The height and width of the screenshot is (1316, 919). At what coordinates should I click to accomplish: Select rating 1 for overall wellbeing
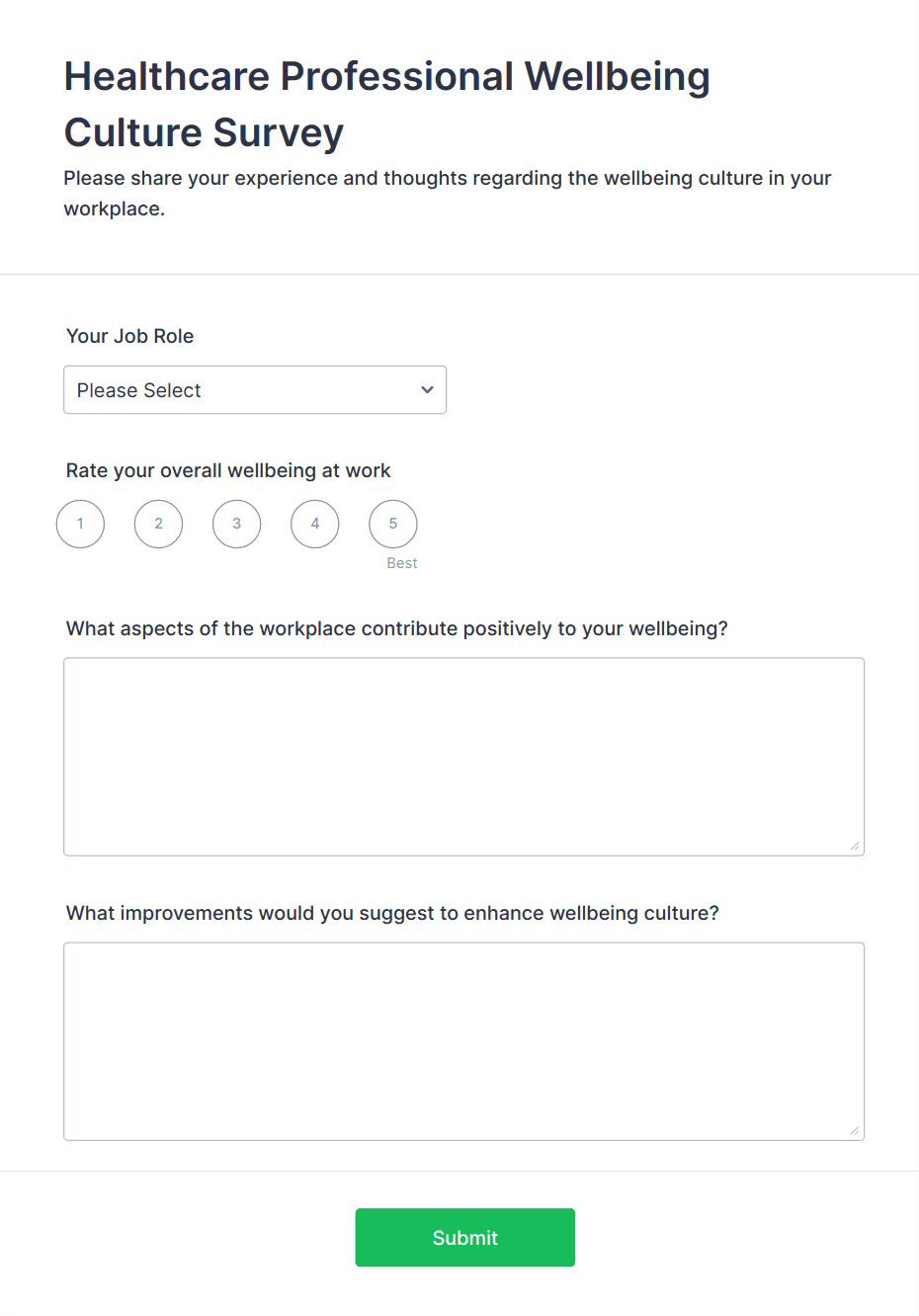click(x=80, y=524)
